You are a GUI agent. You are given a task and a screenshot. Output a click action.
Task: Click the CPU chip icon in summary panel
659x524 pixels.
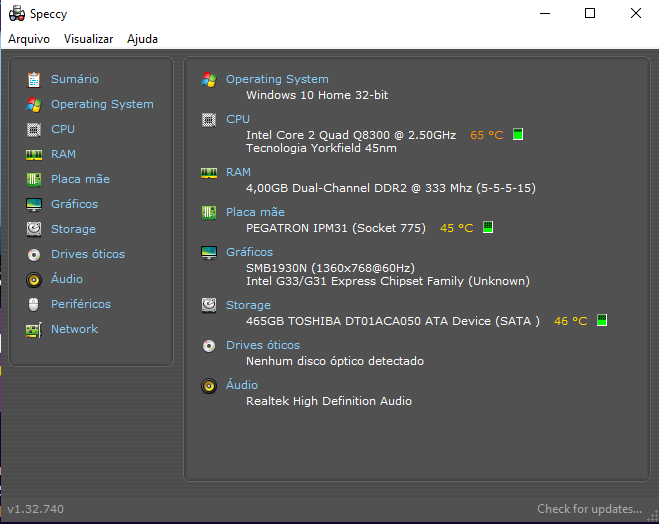(x=209, y=120)
